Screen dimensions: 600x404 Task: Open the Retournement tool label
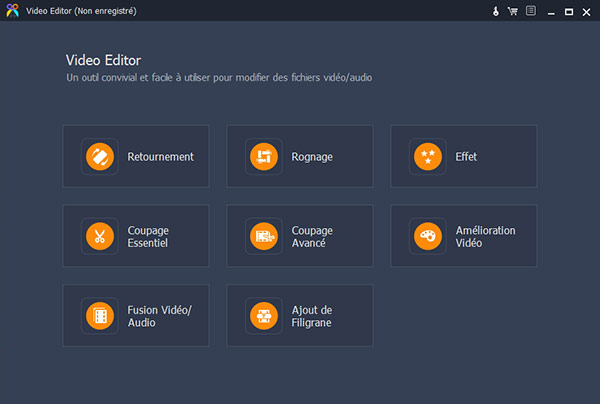point(160,157)
